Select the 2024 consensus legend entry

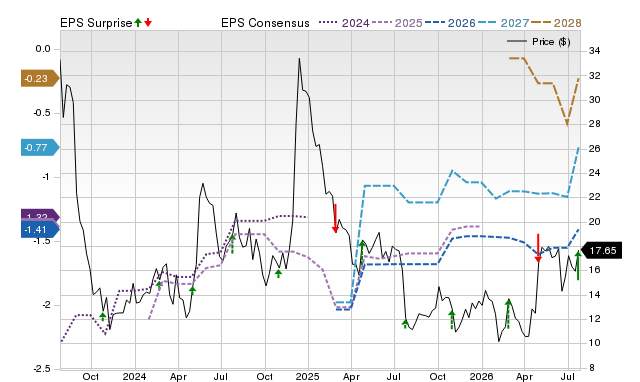pyautogui.click(x=344, y=23)
